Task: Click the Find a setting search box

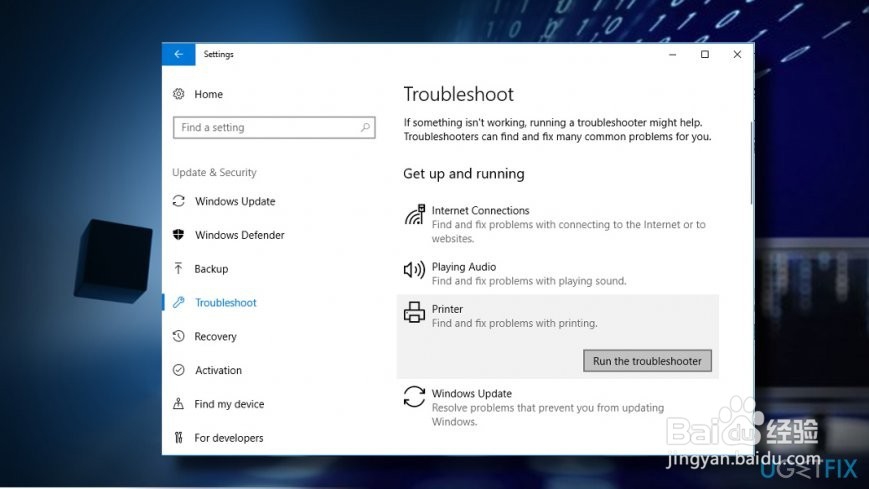Action: point(274,128)
